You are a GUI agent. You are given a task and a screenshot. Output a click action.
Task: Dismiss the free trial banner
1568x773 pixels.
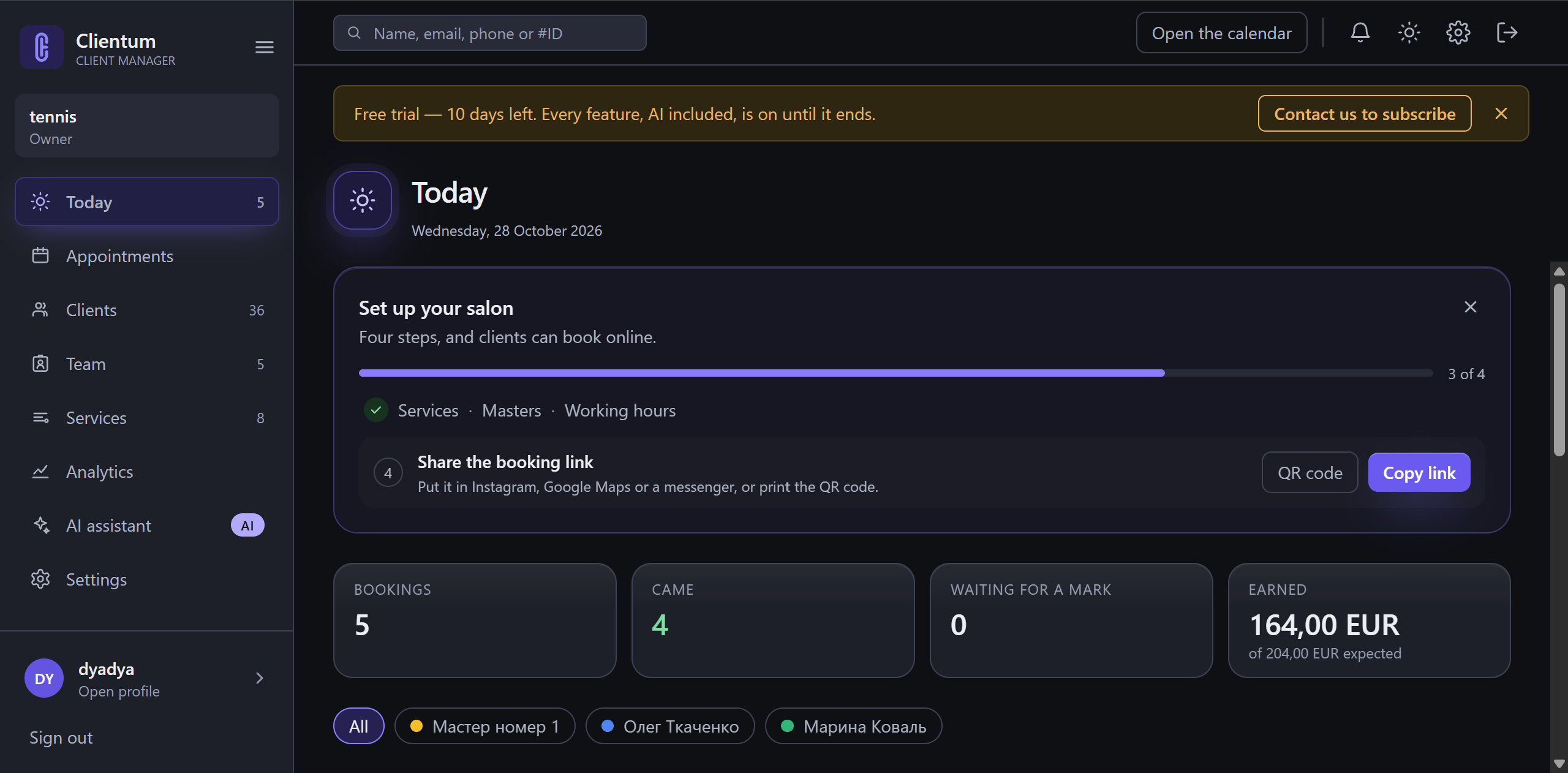1501,113
